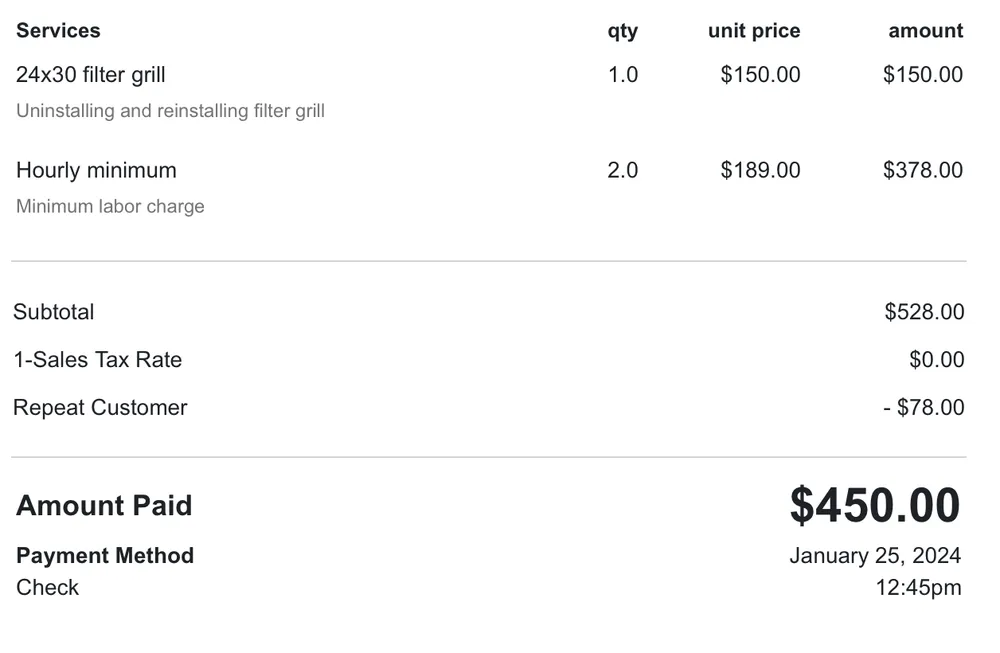Click the Services column header
1000x653 pixels.
point(58,31)
